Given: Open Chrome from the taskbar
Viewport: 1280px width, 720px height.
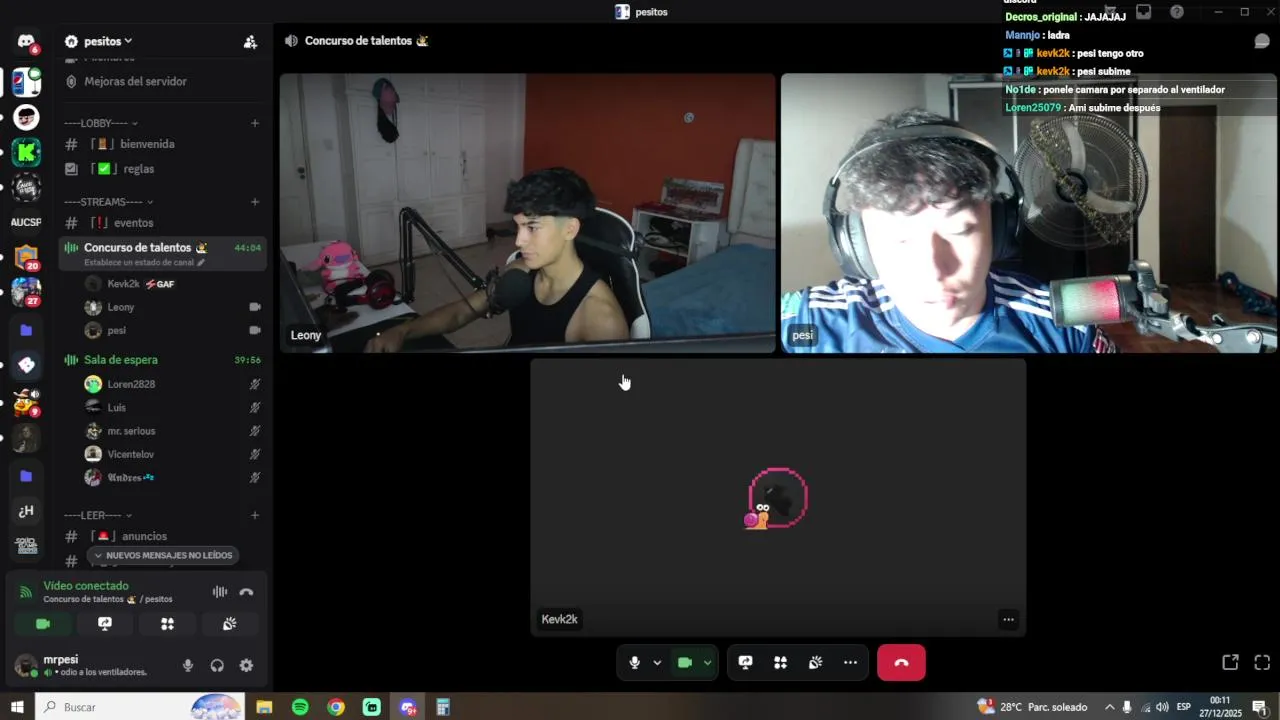Looking at the screenshot, I should (336, 707).
